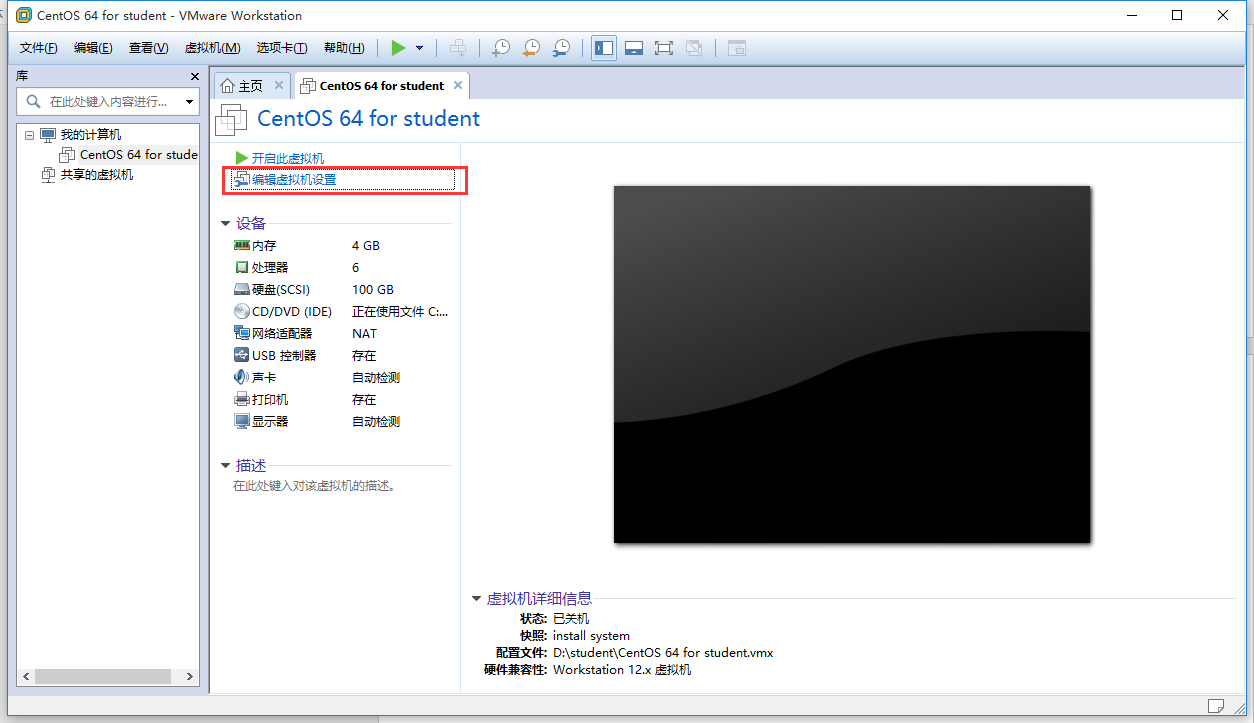This screenshot has width=1254, height=723.
Task: Collapse the 虚拟机详细信息 section
Action: [477, 599]
